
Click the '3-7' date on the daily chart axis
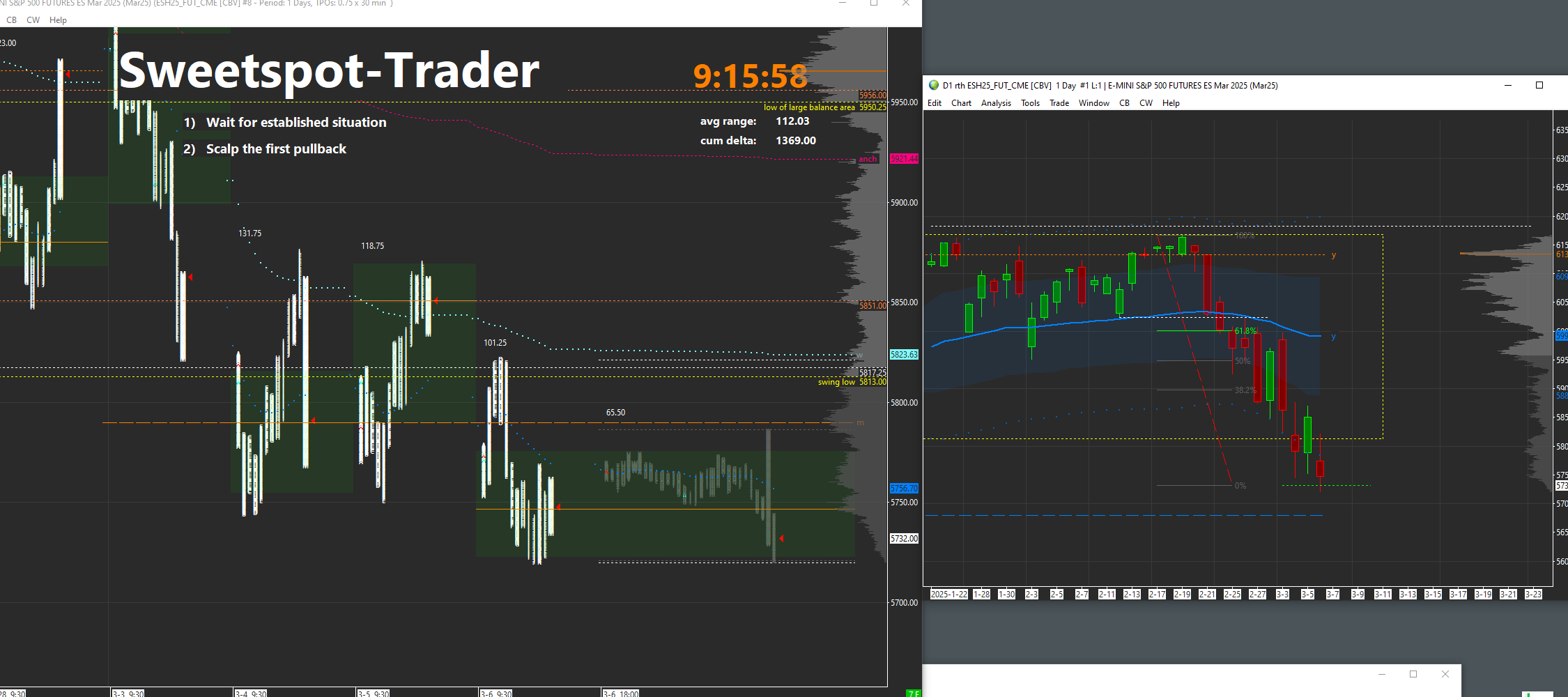(1332, 595)
